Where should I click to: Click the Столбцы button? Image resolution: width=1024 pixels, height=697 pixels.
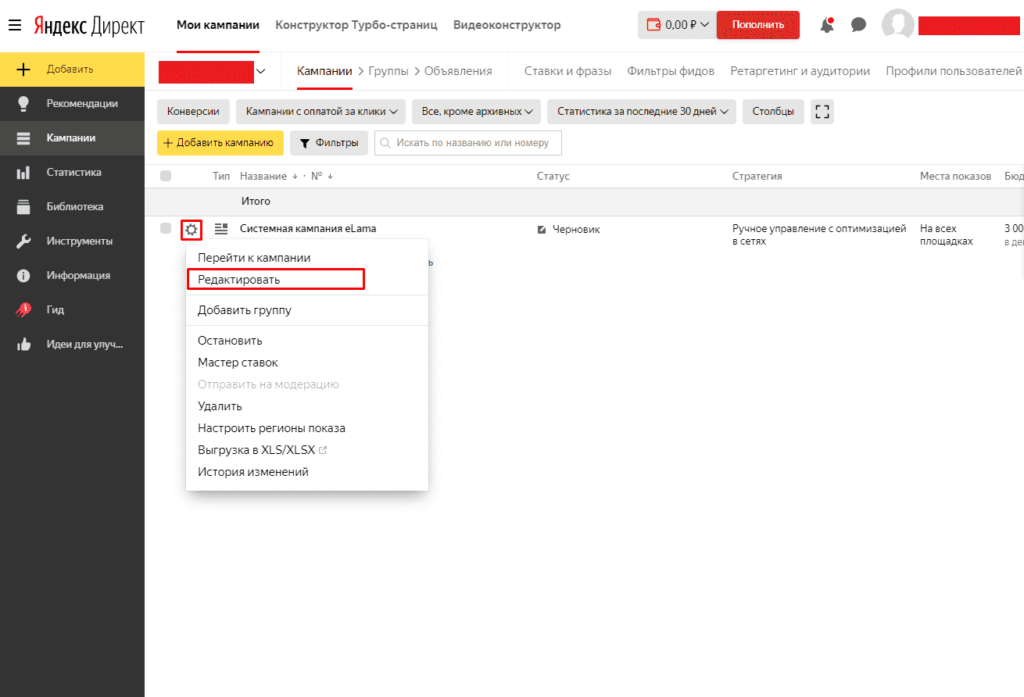click(773, 112)
